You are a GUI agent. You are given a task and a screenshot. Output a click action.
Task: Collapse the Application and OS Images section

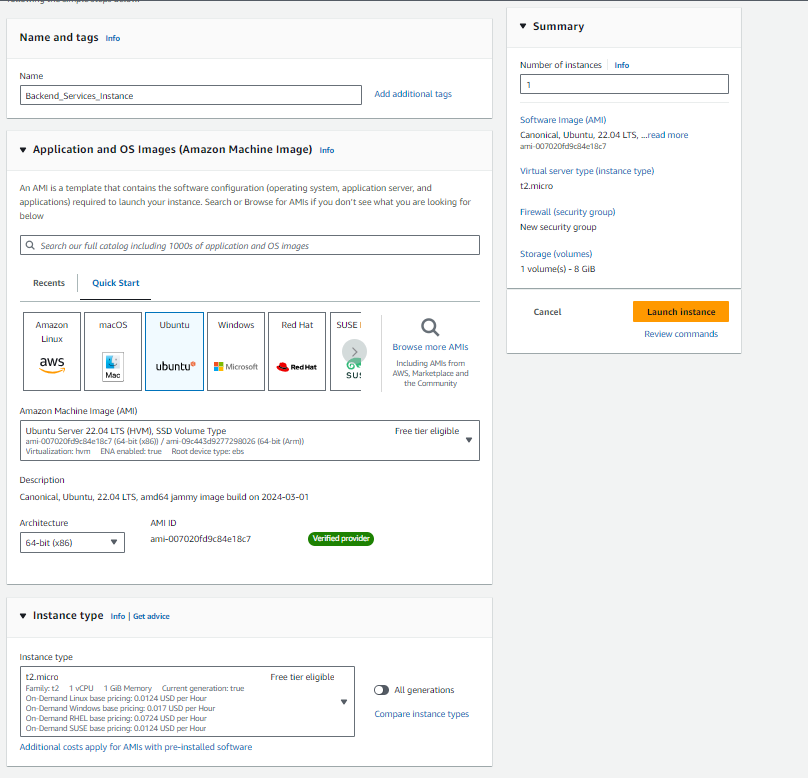(x=23, y=150)
